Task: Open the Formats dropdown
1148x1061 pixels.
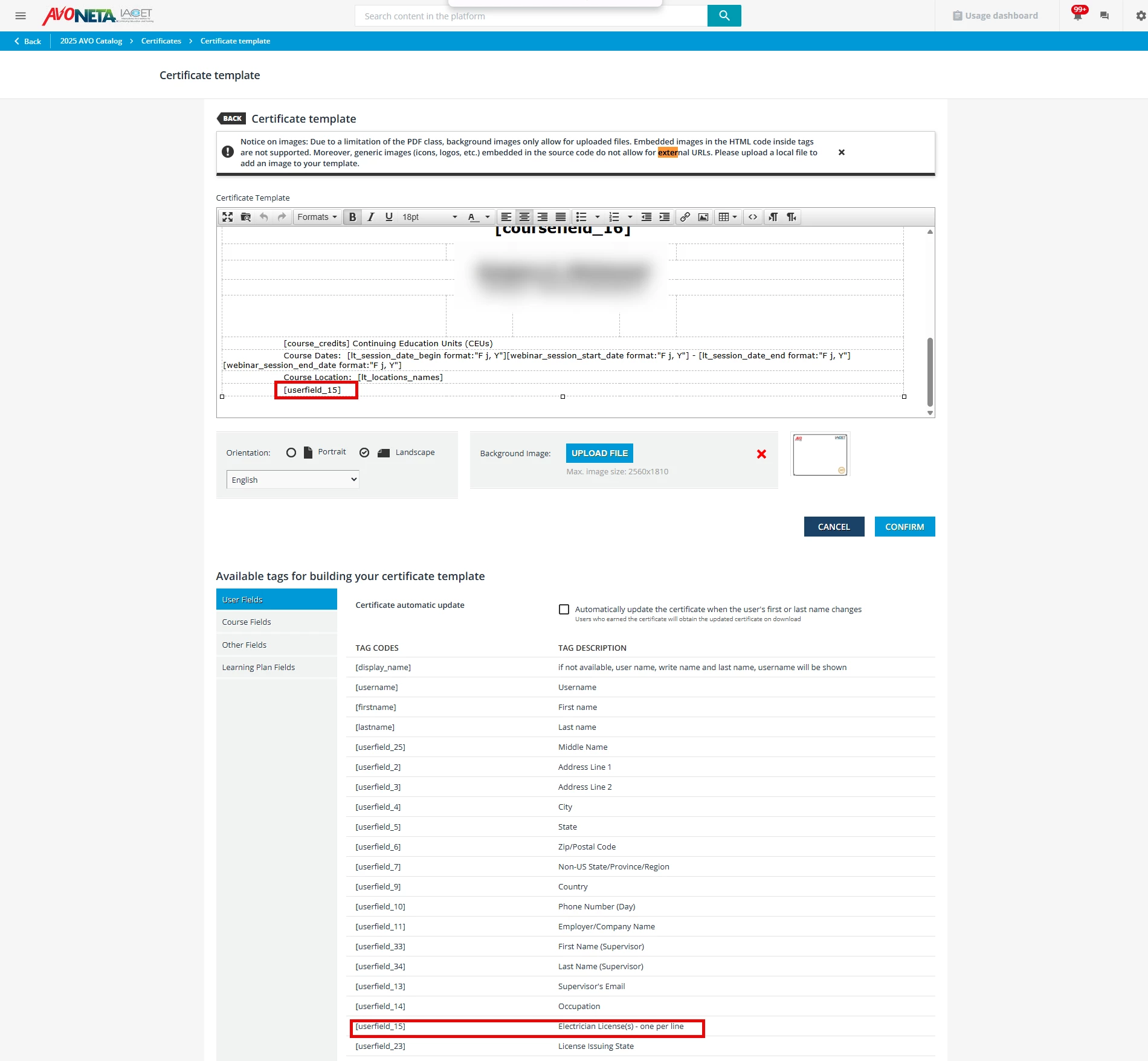Action: click(x=317, y=217)
